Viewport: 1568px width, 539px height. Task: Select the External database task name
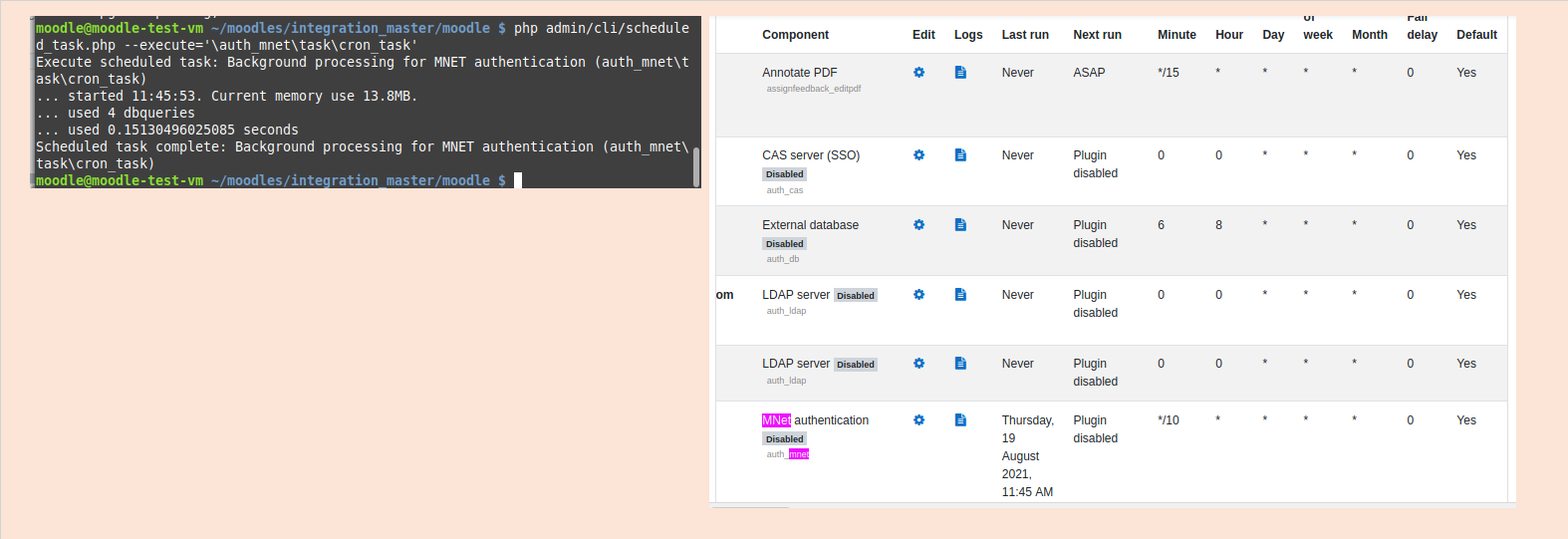click(x=810, y=225)
